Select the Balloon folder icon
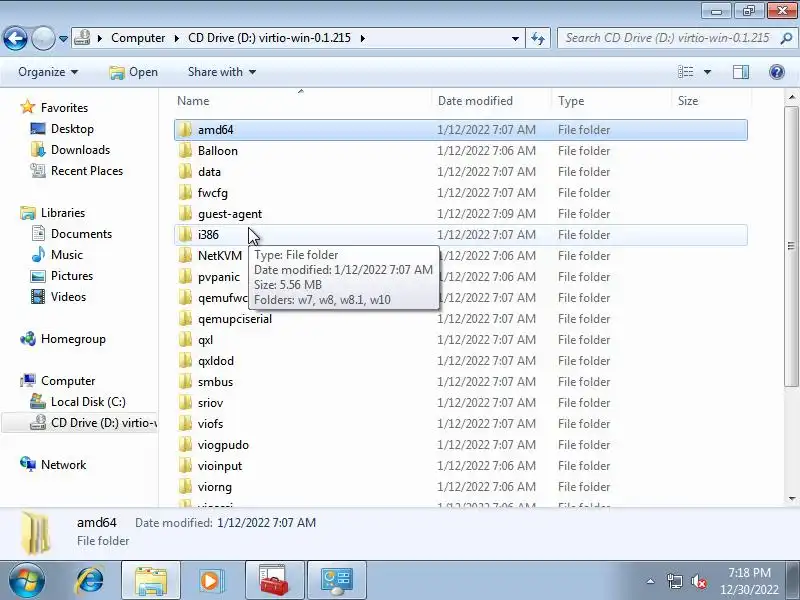 click(x=185, y=151)
